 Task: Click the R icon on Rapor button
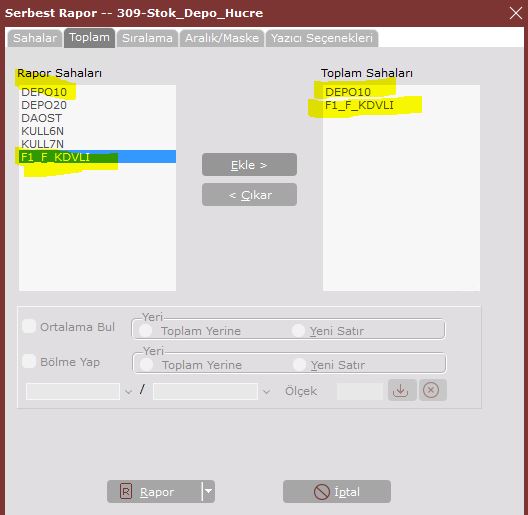126,491
